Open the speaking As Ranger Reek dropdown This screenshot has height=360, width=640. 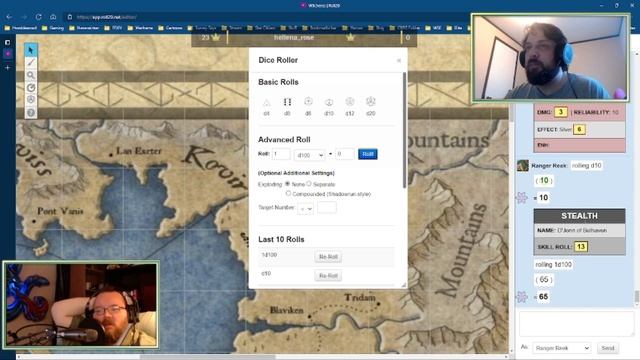coord(561,348)
